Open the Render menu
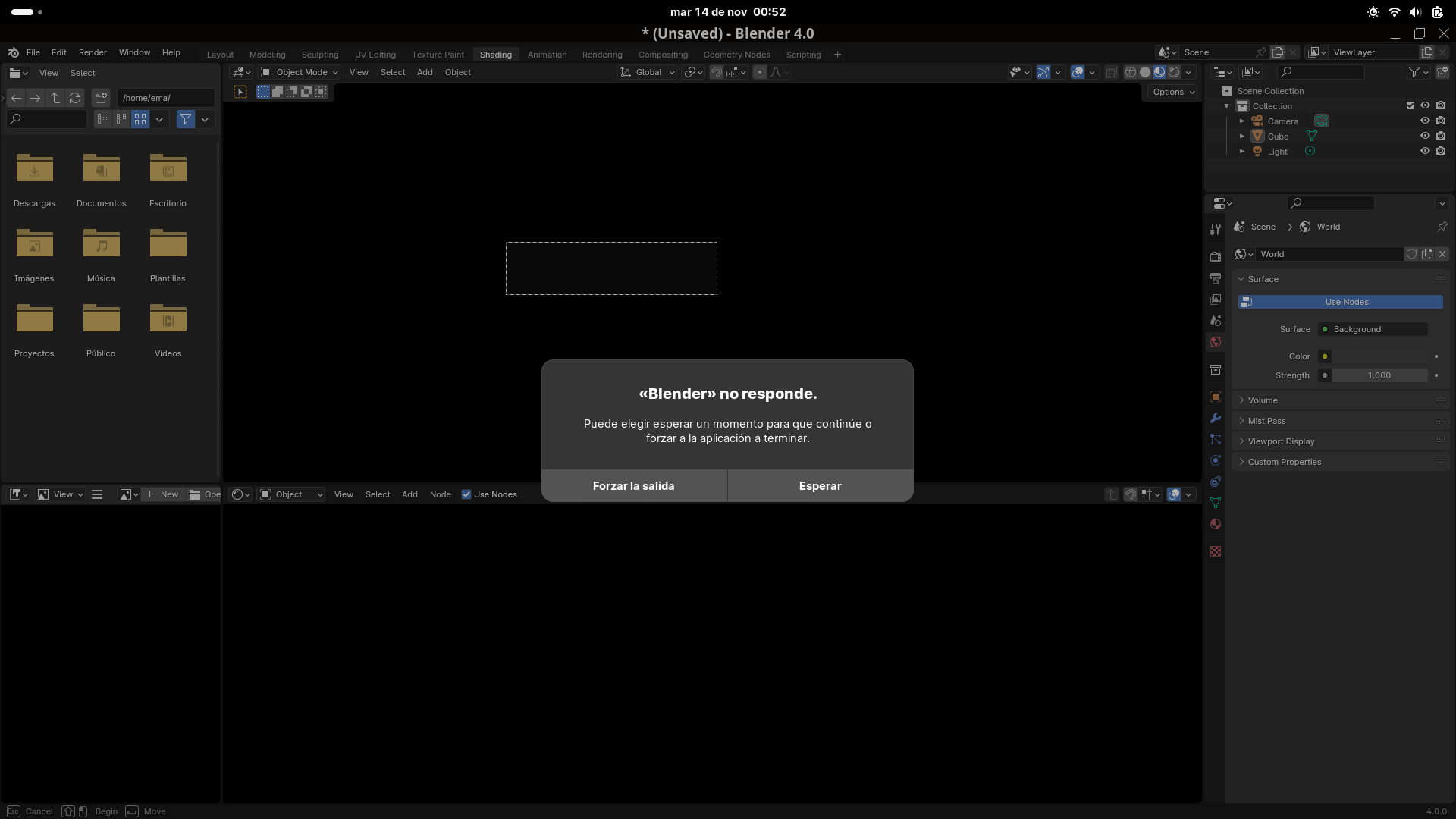The height and width of the screenshot is (819, 1456). (93, 52)
